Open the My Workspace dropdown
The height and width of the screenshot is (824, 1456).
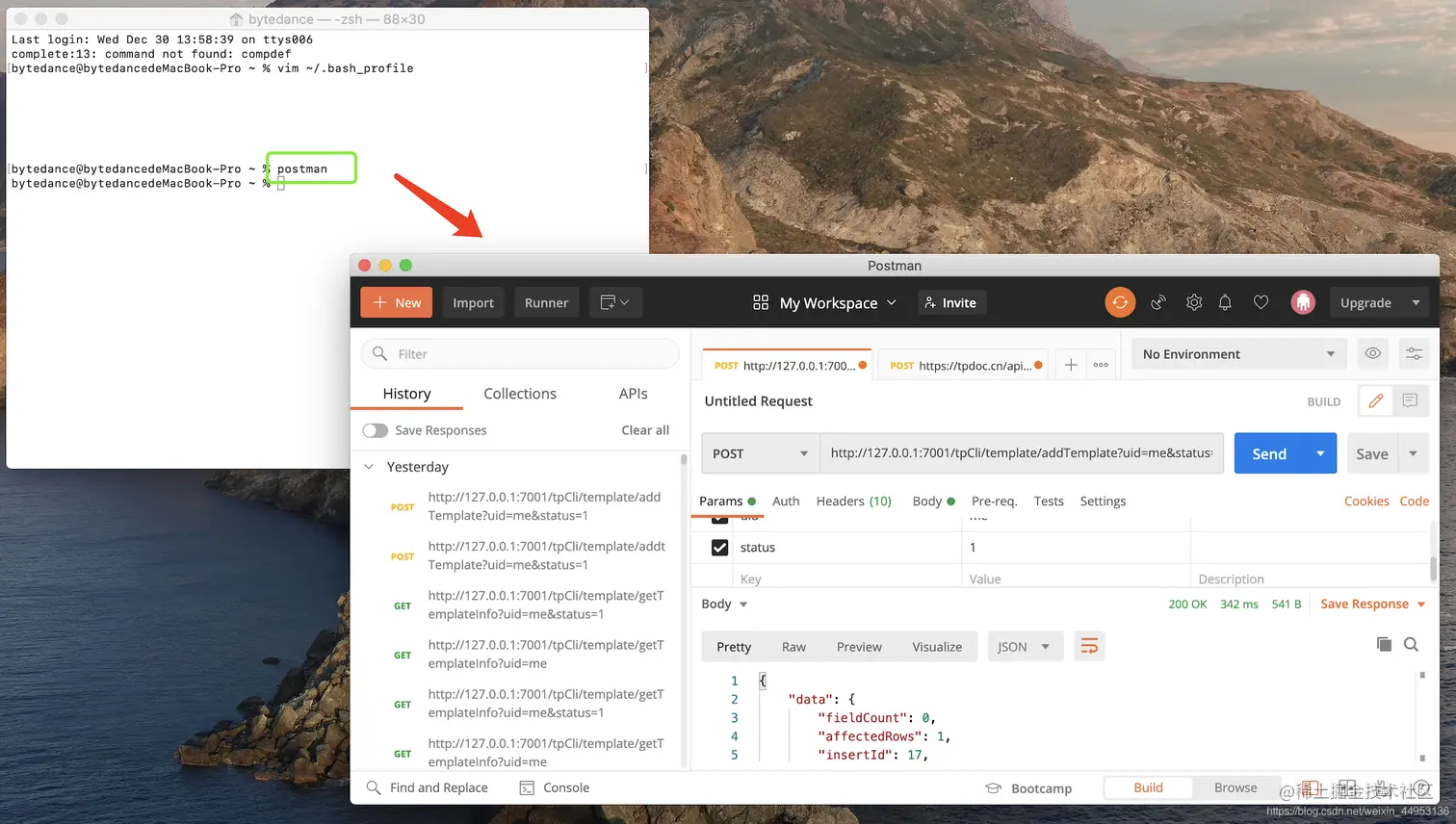(x=824, y=302)
